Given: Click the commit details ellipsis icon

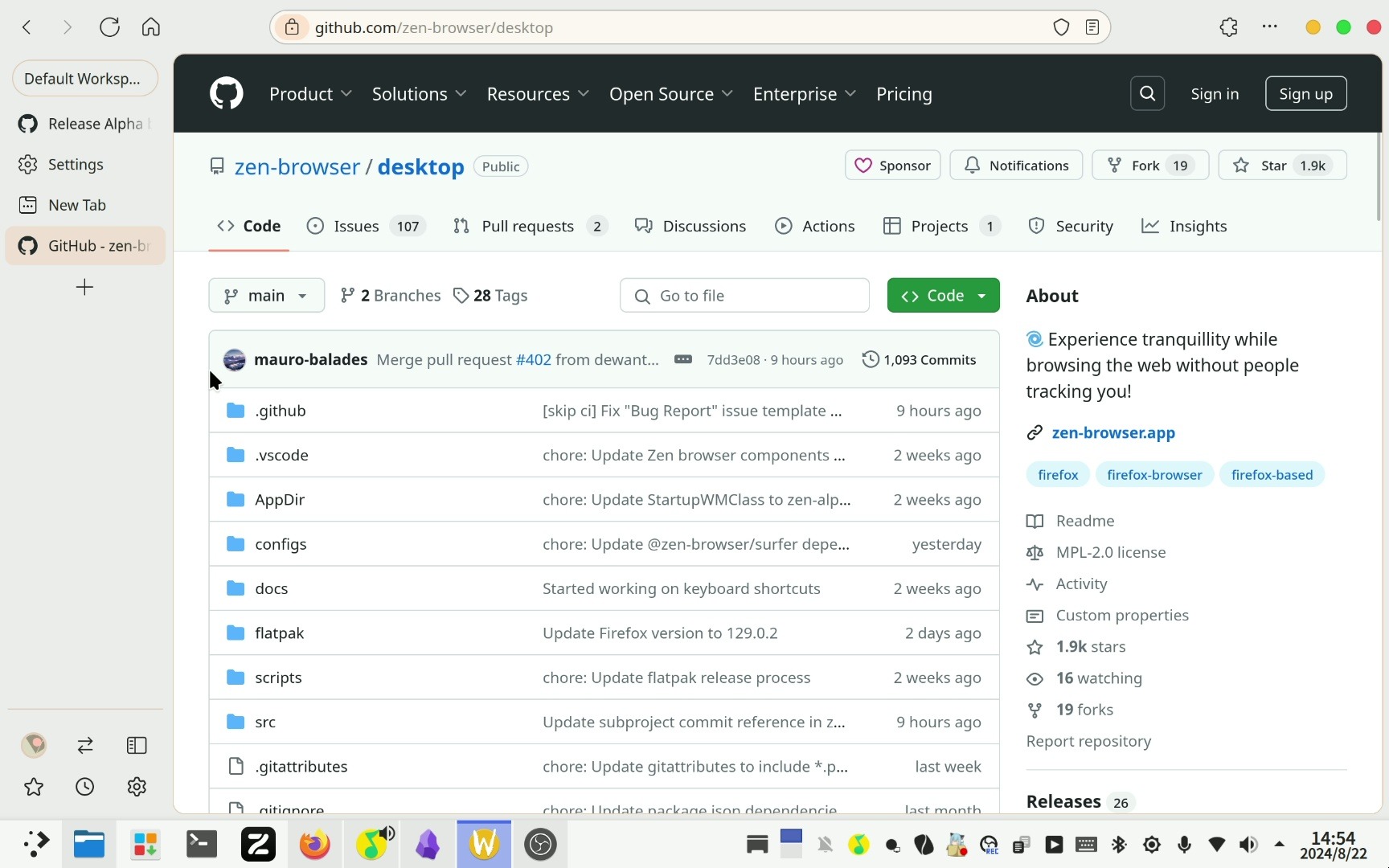Looking at the screenshot, I should (x=683, y=359).
